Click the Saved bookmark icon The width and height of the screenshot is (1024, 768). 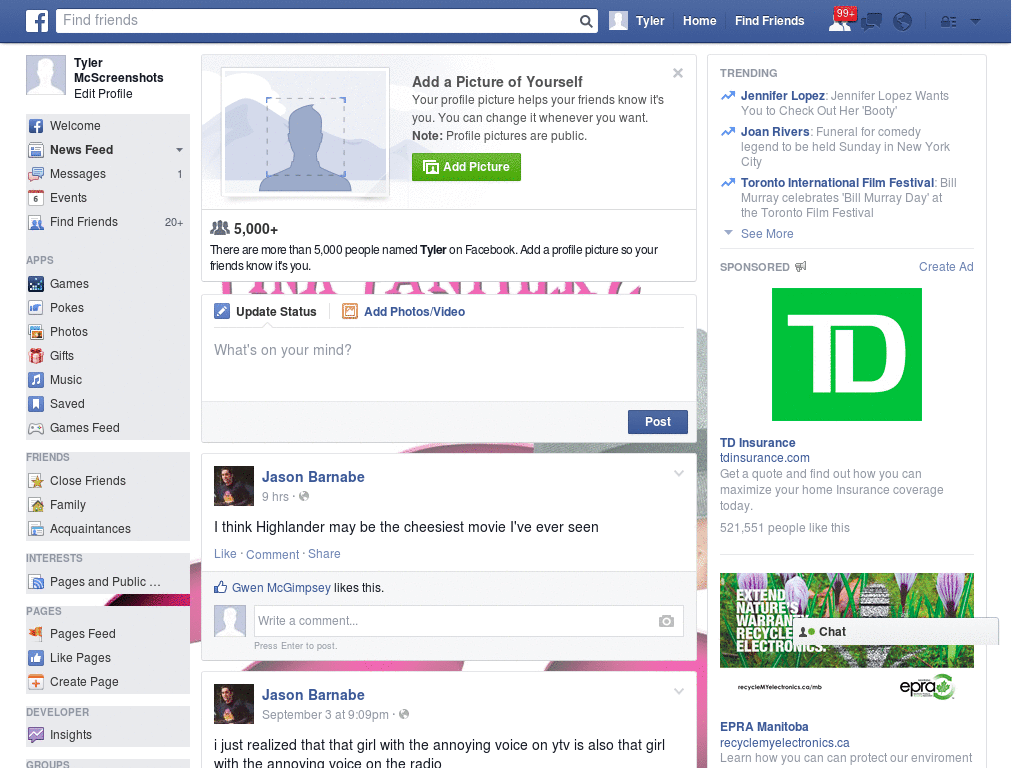[36, 404]
